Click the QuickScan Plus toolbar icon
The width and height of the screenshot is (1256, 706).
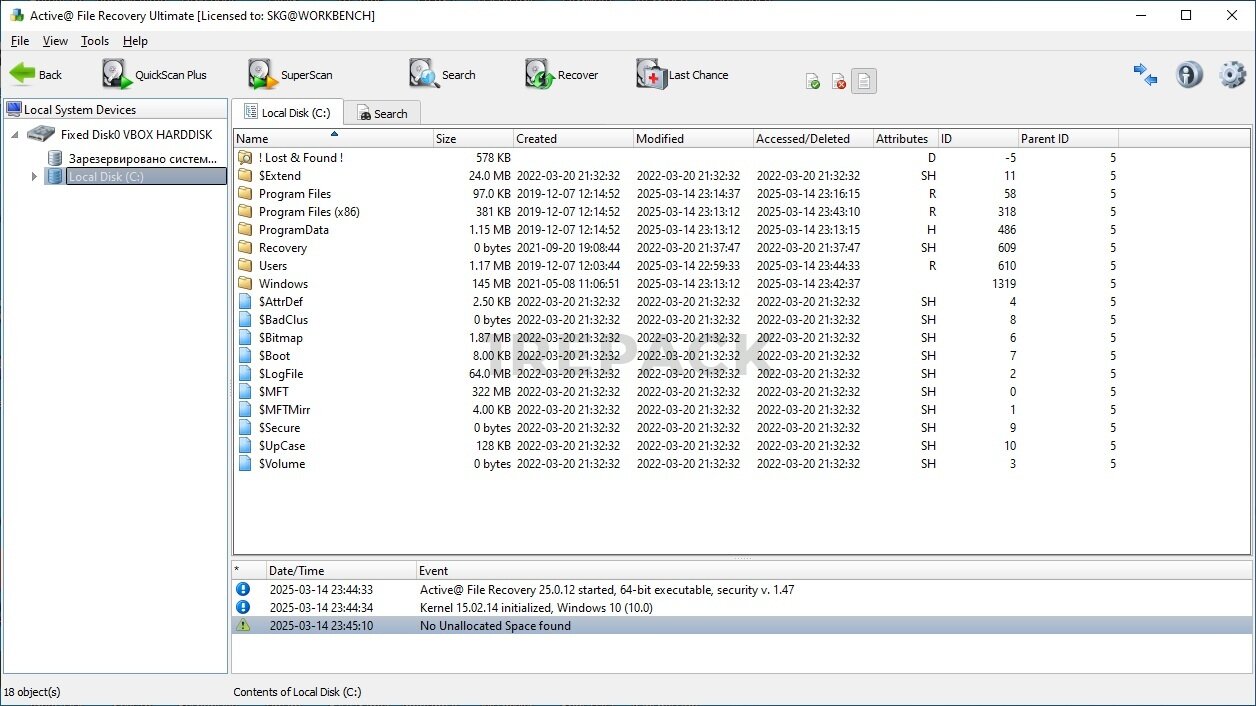pos(117,75)
